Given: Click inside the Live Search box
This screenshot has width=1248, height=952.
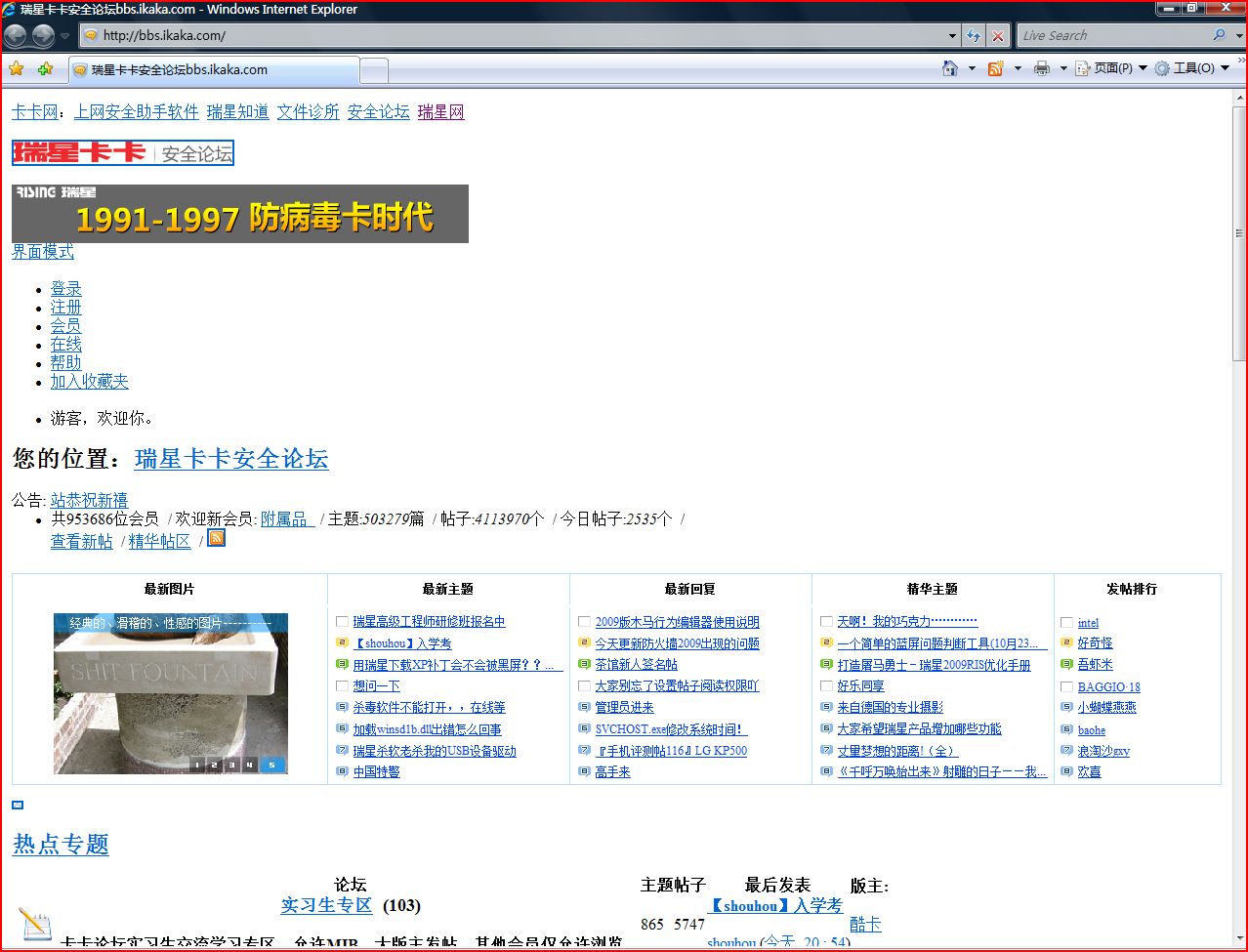Looking at the screenshot, I should pyautogui.click(x=1113, y=35).
